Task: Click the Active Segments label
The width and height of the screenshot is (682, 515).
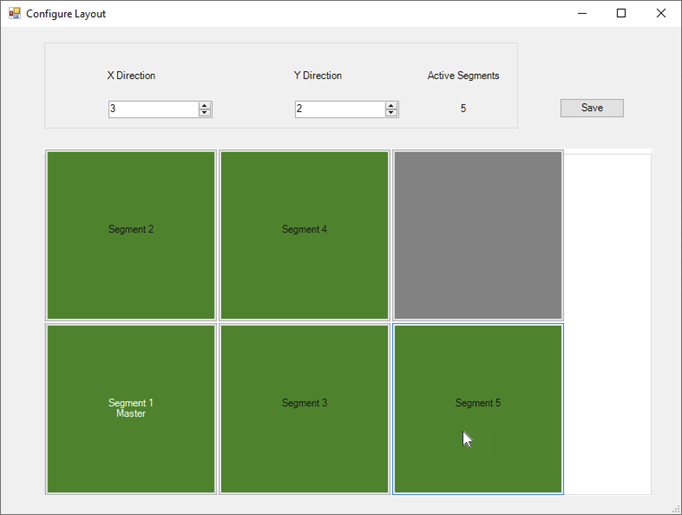Action: 463,75
